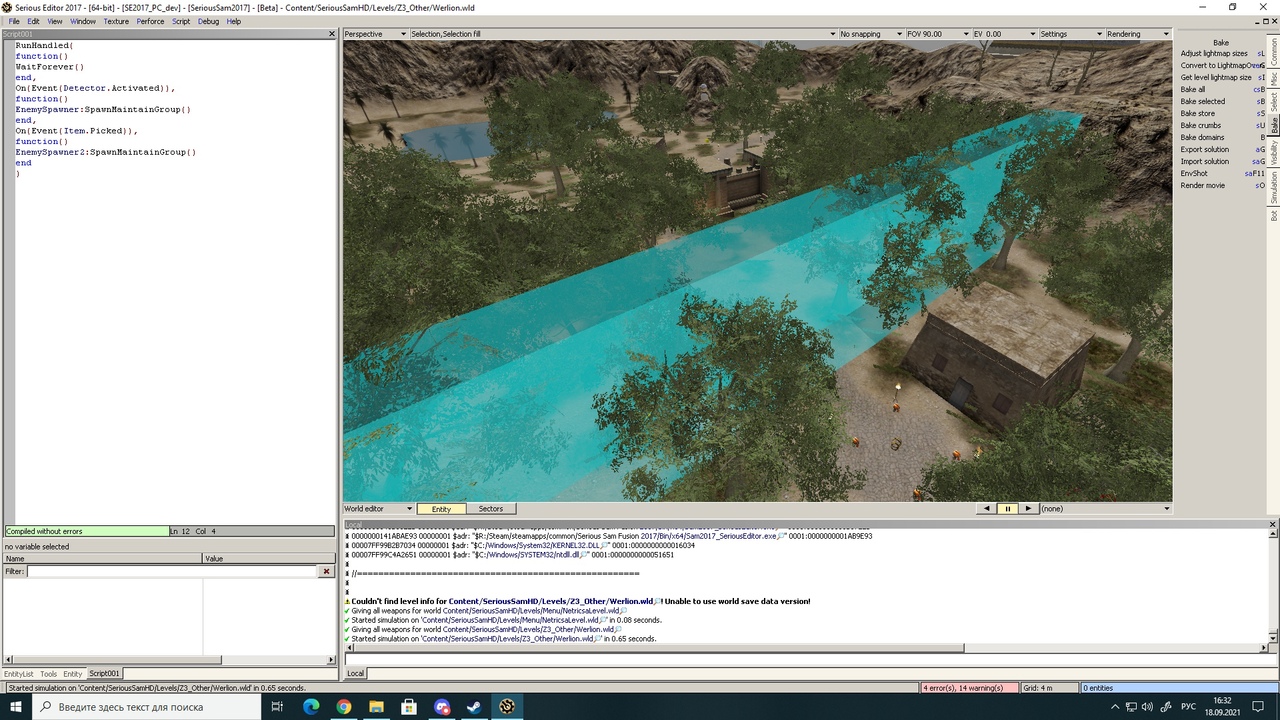This screenshot has height=720, width=1280.
Task: Select the Local log tab
Action: click(355, 674)
